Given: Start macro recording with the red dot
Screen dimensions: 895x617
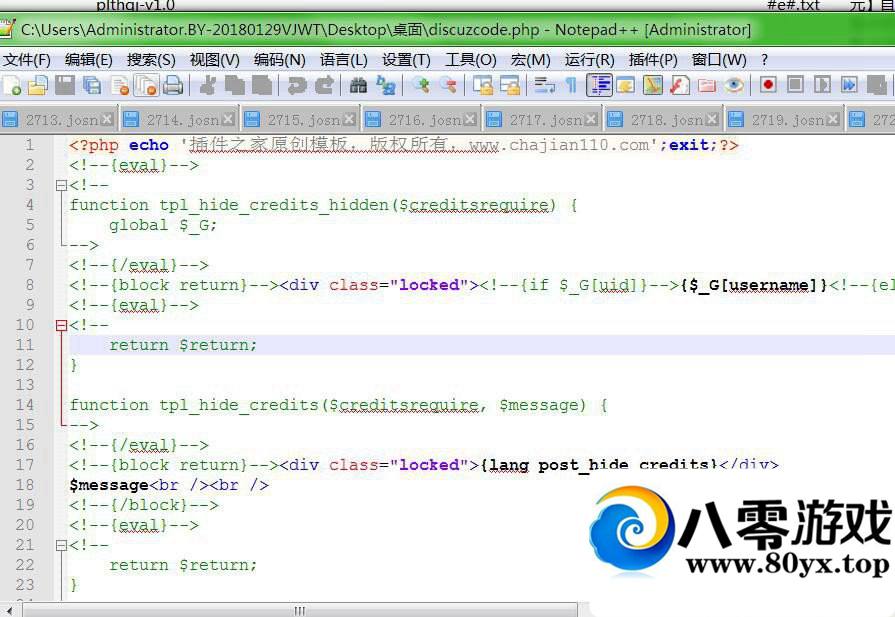Looking at the screenshot, I should pos(768,86).
